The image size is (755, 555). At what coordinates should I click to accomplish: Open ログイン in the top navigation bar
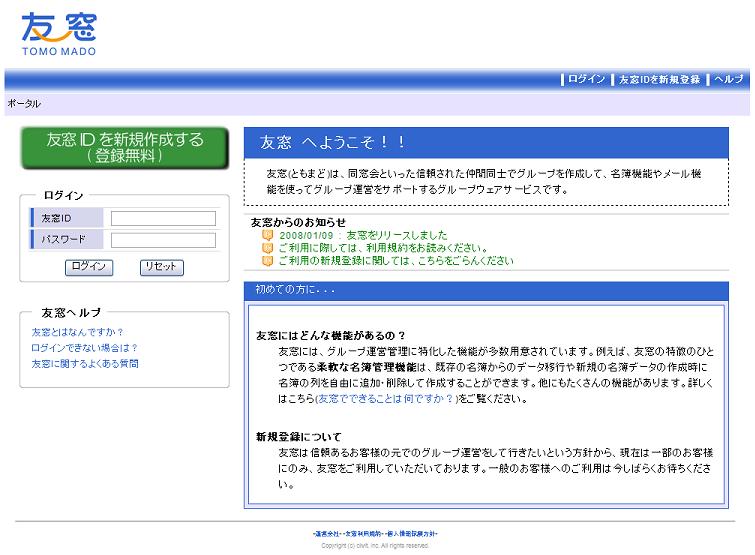[586, 79]
